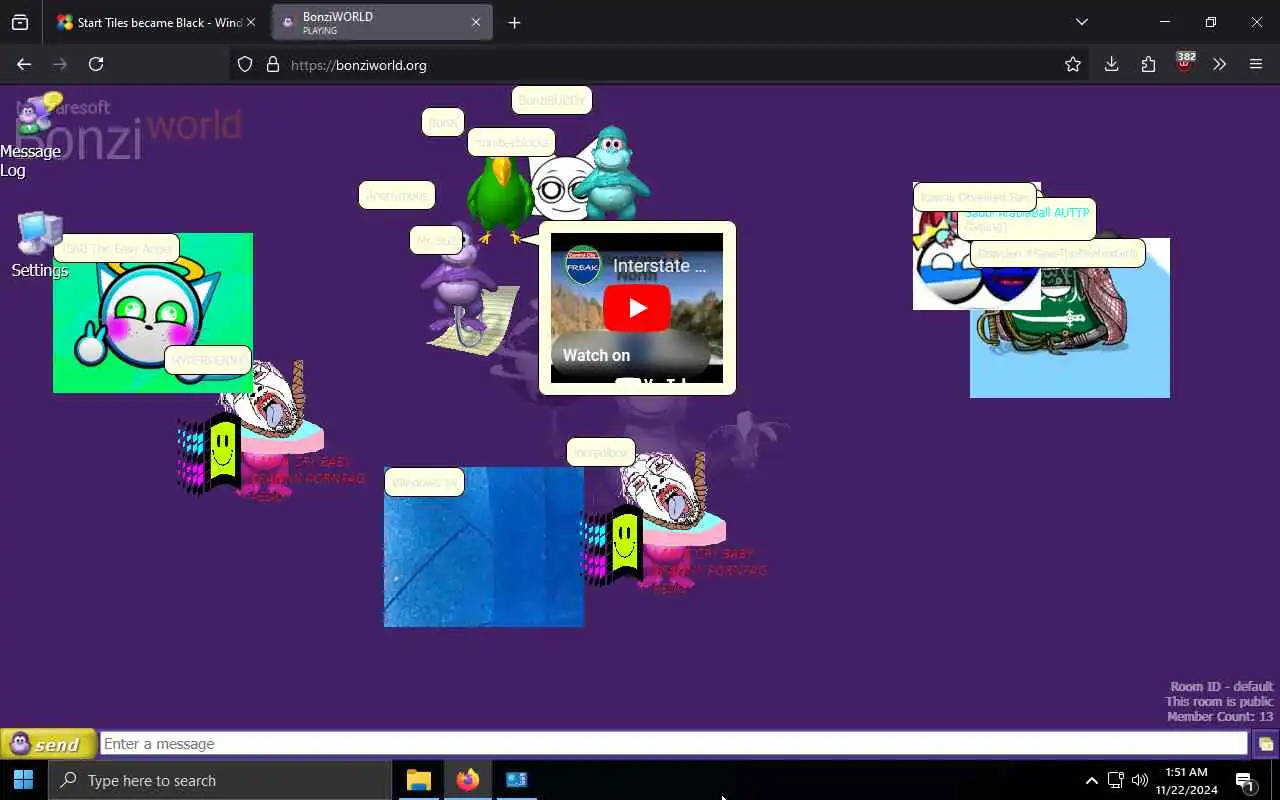Close the BonziWORLD tab

[x=476, y=22]
